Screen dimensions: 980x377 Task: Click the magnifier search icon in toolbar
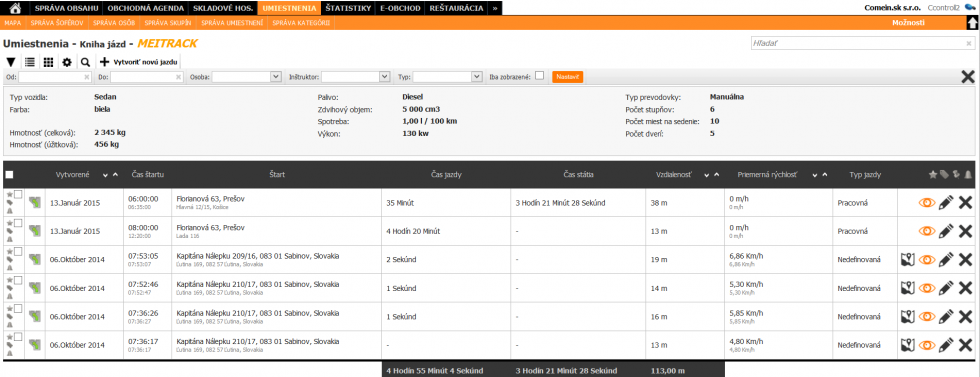coord(85,62)
